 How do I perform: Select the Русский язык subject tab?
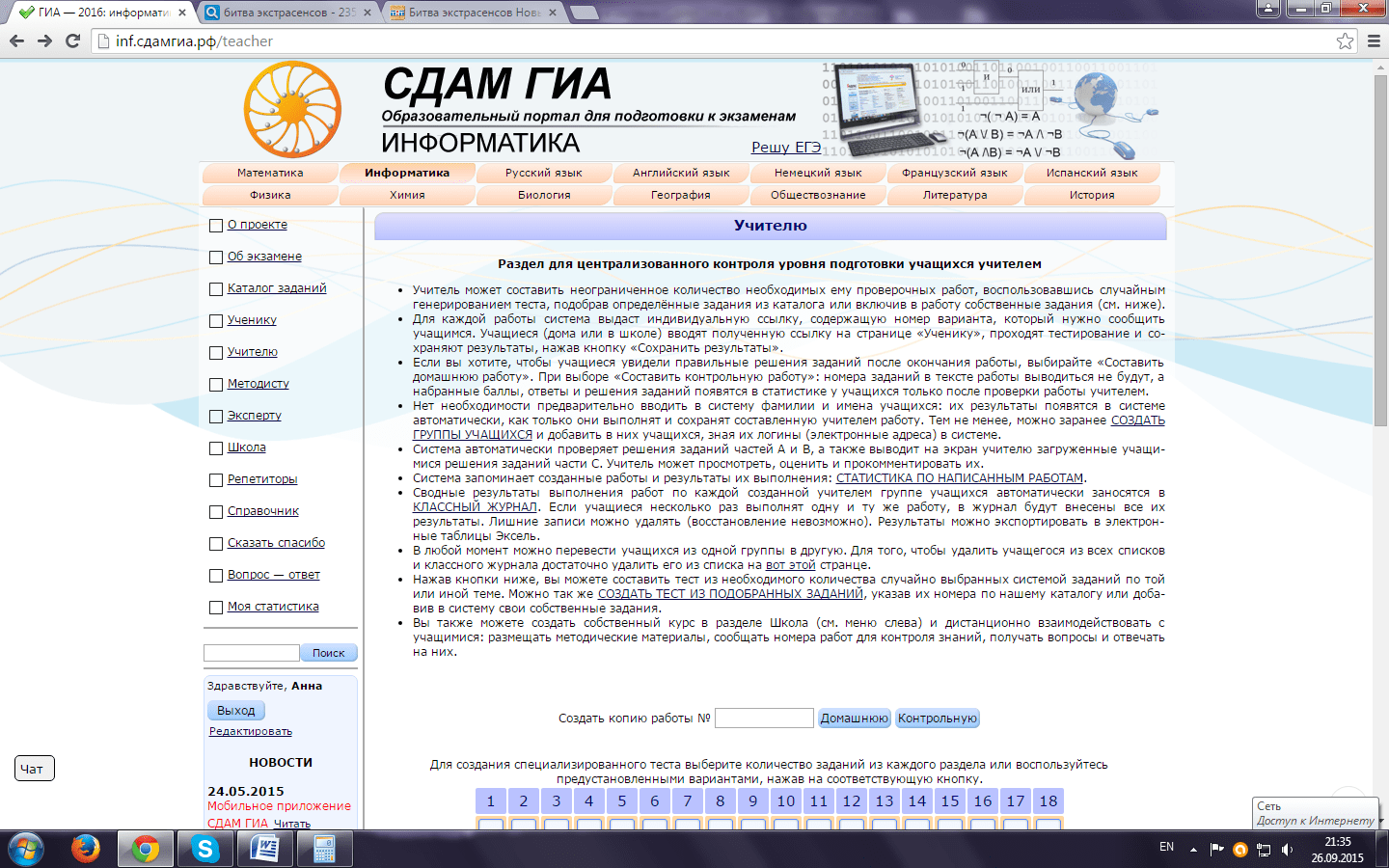(544, 173)
